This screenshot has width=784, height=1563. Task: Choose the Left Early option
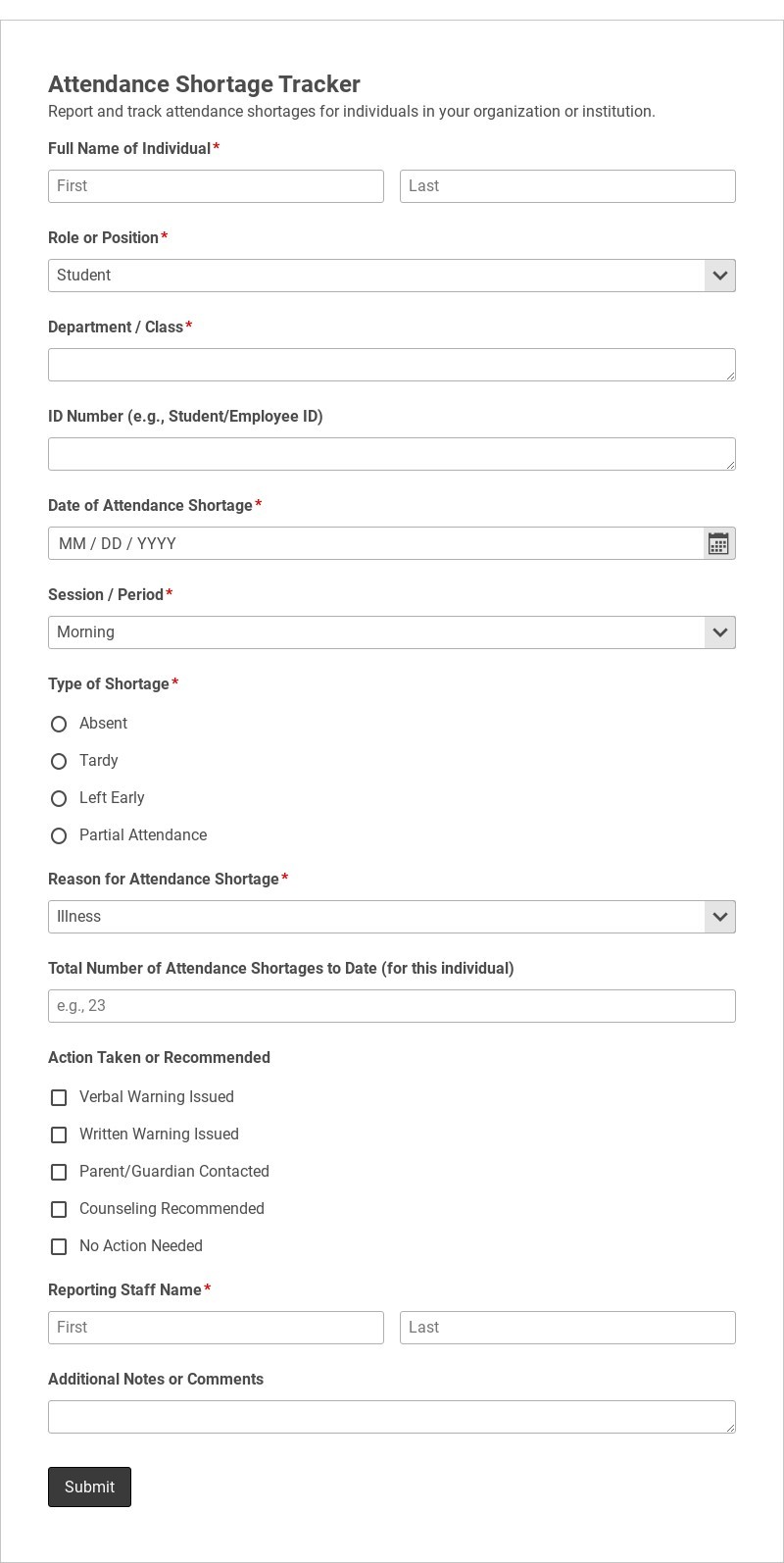(x=59, y=798)
